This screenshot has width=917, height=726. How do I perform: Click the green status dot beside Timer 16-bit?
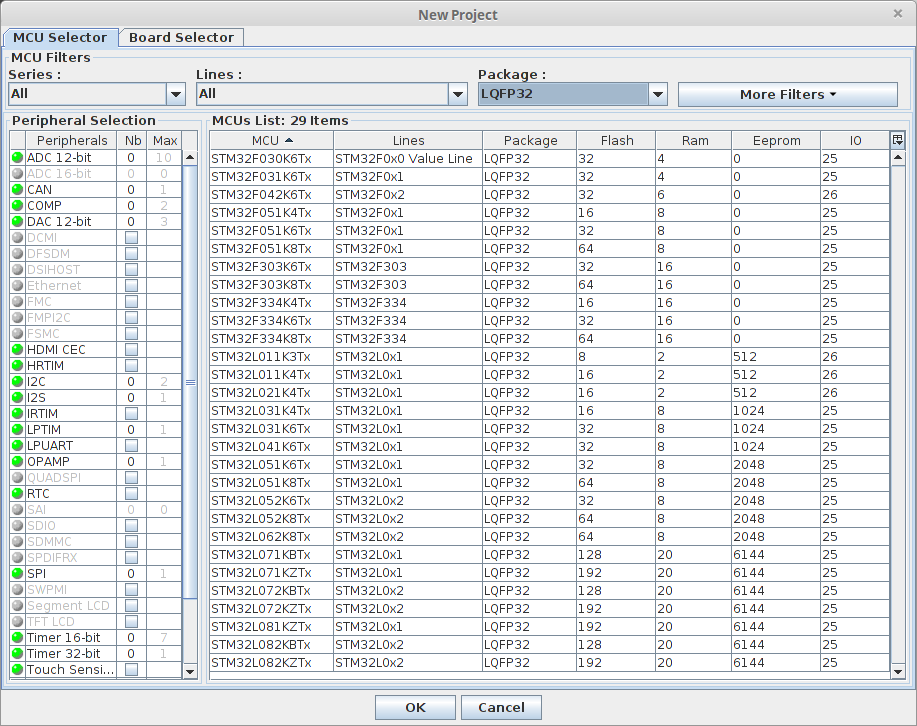click(x=18, y=638)
